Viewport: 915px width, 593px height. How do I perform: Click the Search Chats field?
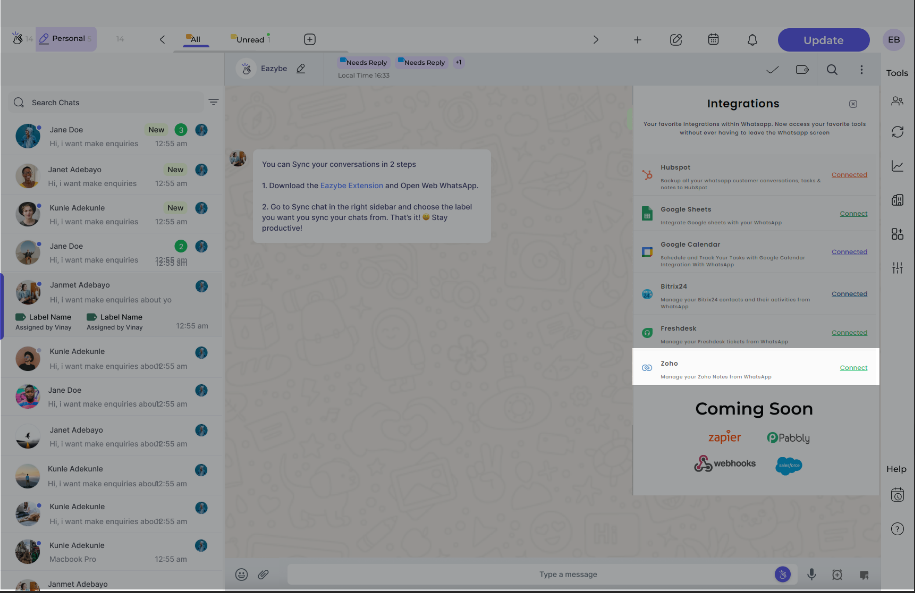[107, 102]
